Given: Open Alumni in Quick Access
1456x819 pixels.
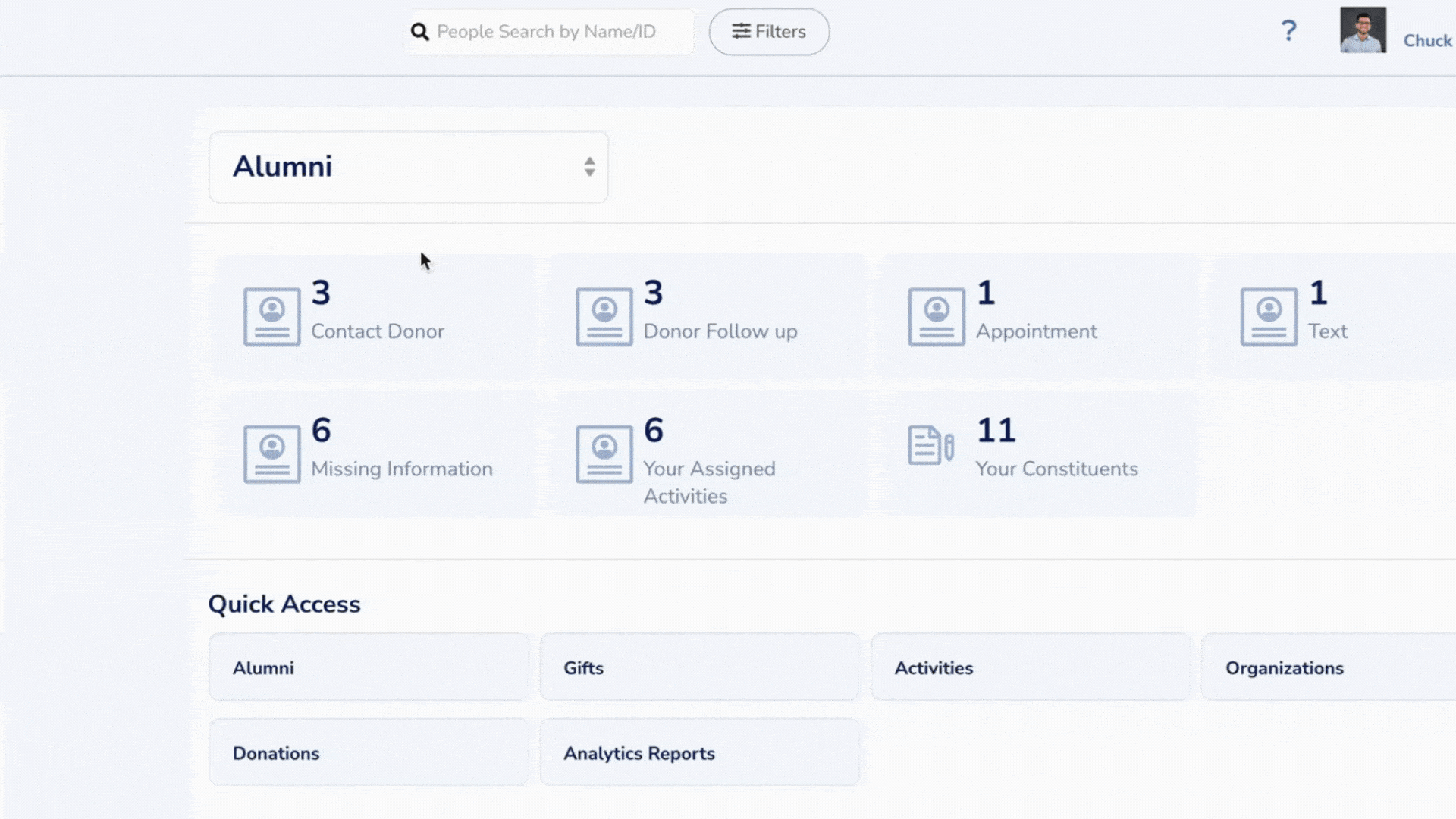Looking at the screenshot, I should [x=369, y=667].
